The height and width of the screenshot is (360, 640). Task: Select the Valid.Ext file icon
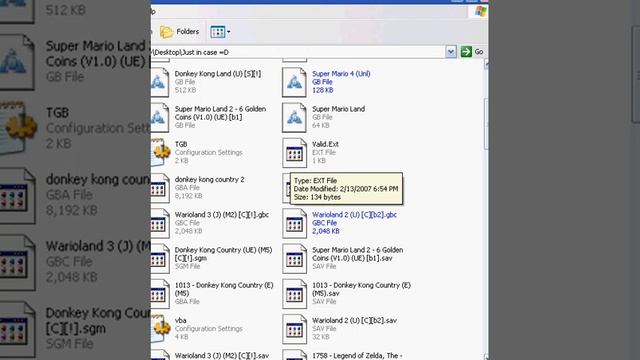click(x=294, y=153)
